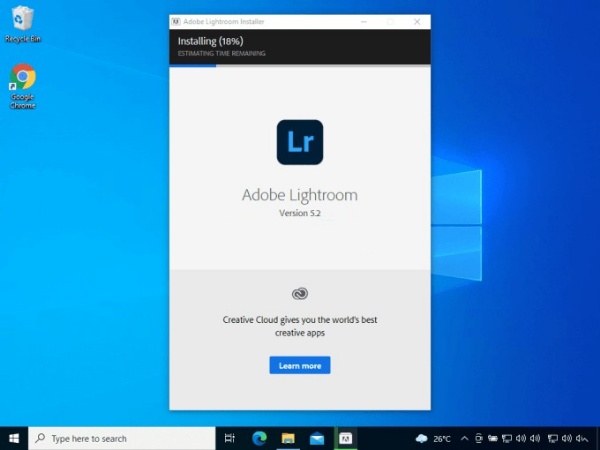Close the Adobe Lightroom Installer window

coord(417,22)
